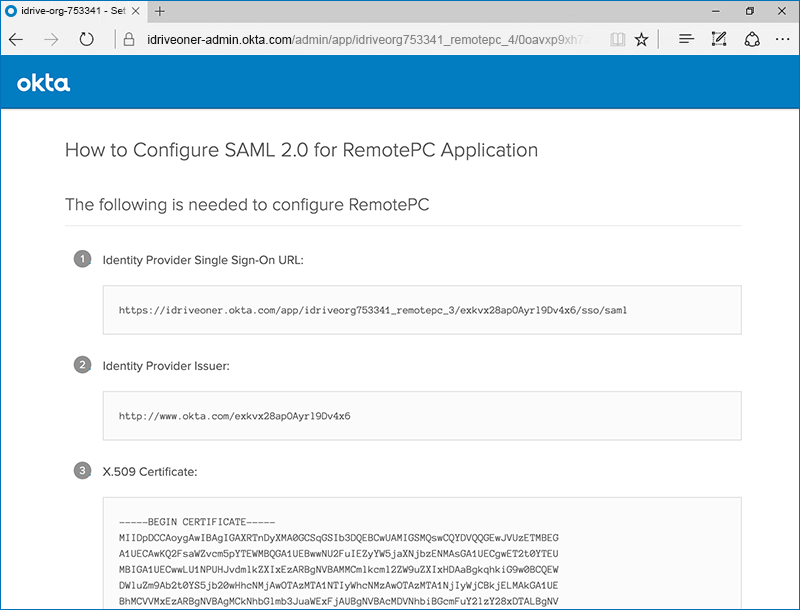Click the Okta logo in header

coord(43,84)
